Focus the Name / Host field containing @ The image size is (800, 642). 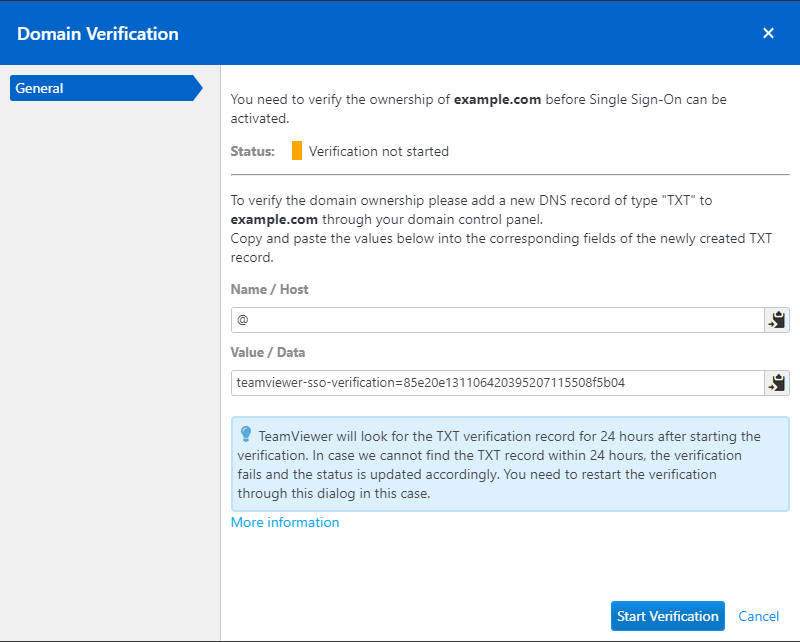coord(497,320)
